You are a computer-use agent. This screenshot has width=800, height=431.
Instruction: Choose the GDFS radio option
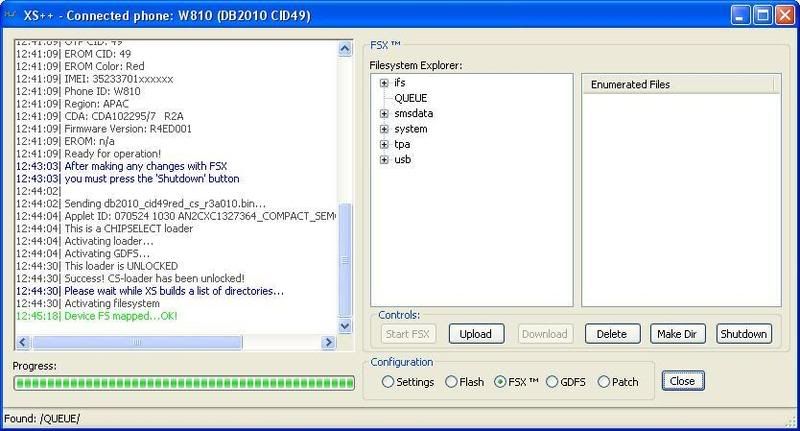[552, 382]
